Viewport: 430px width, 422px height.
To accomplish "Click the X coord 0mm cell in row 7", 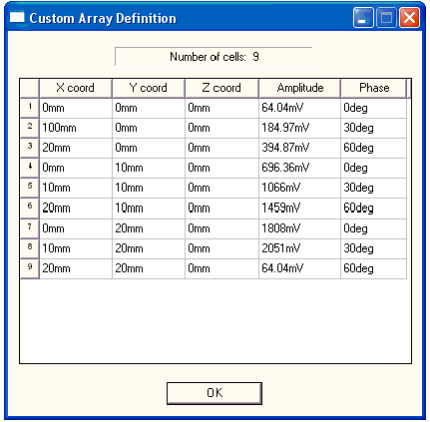I will [x=76, y=229].
